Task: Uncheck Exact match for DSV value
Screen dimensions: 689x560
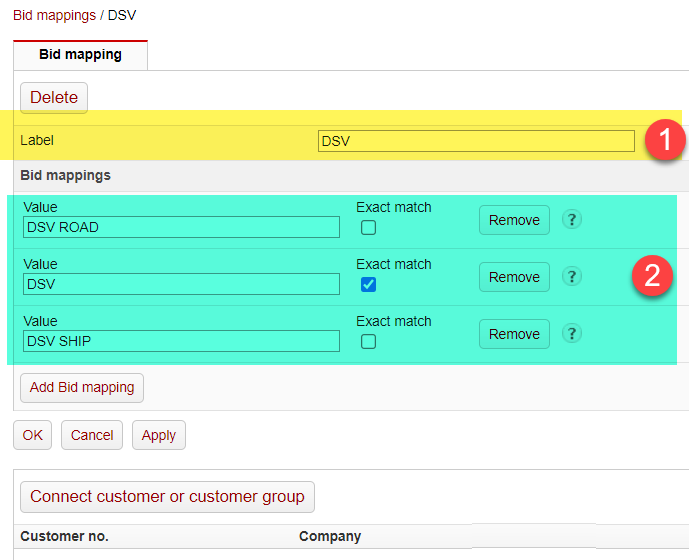Action: click(368, 284)
